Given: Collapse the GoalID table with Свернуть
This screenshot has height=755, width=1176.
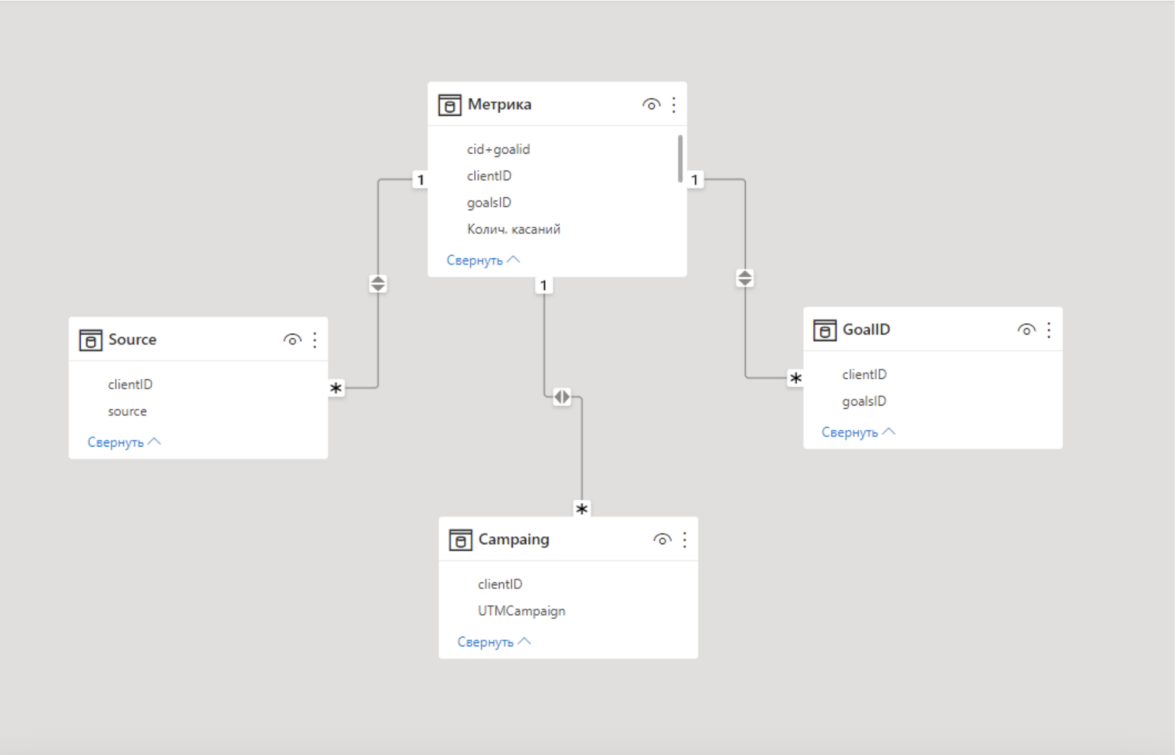Looking at the screenshot, I should 858,432.
